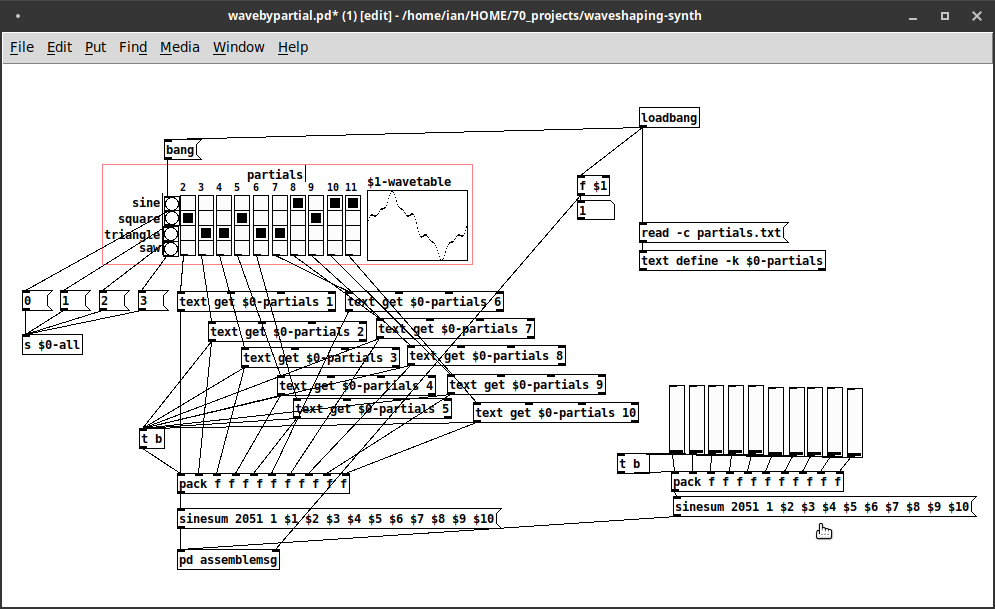Fire the saw bang circle
This screenshot has width=995, height=609.
(171, 249)
